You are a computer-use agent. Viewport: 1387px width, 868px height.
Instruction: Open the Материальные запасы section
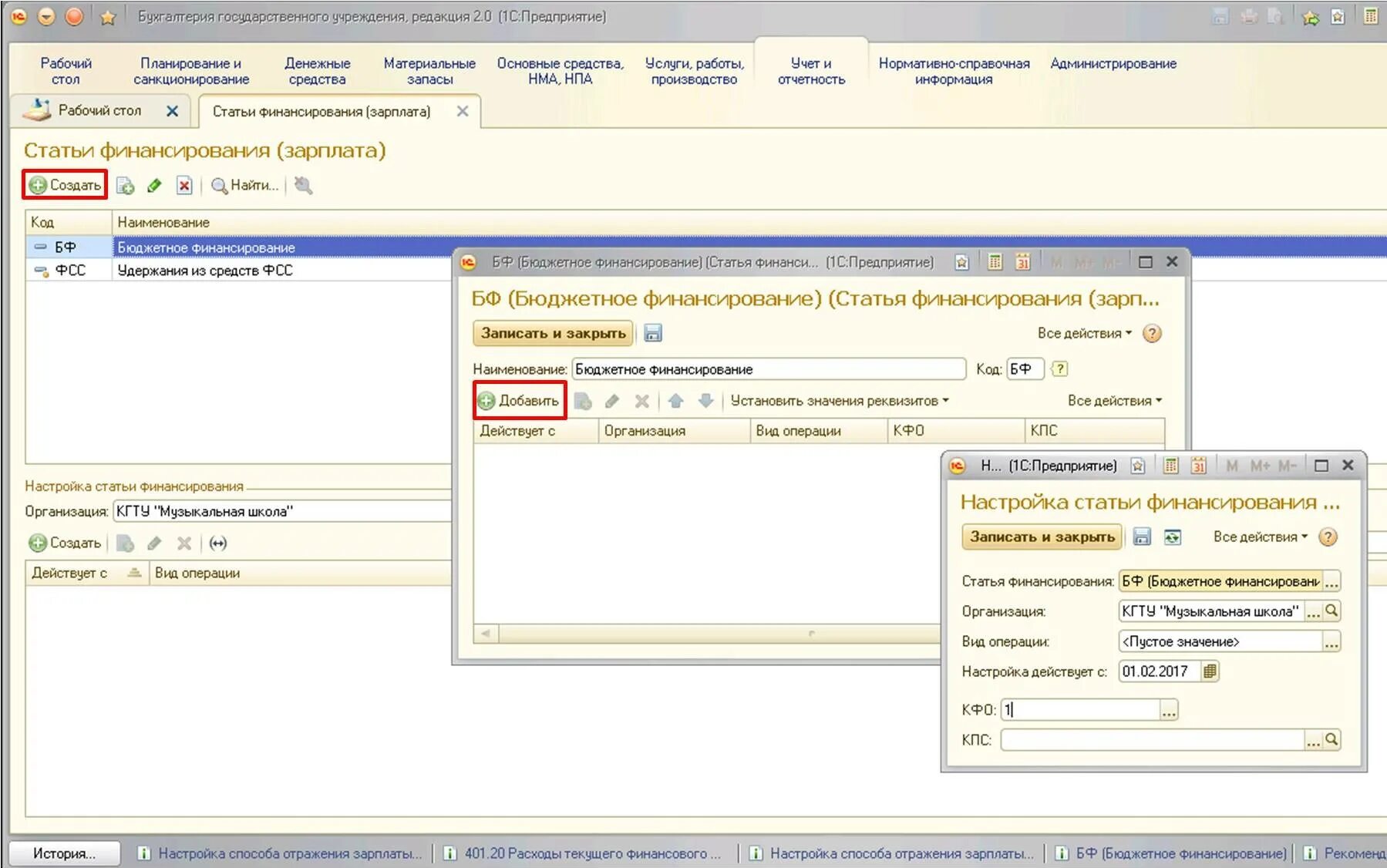tap(429, 71)
